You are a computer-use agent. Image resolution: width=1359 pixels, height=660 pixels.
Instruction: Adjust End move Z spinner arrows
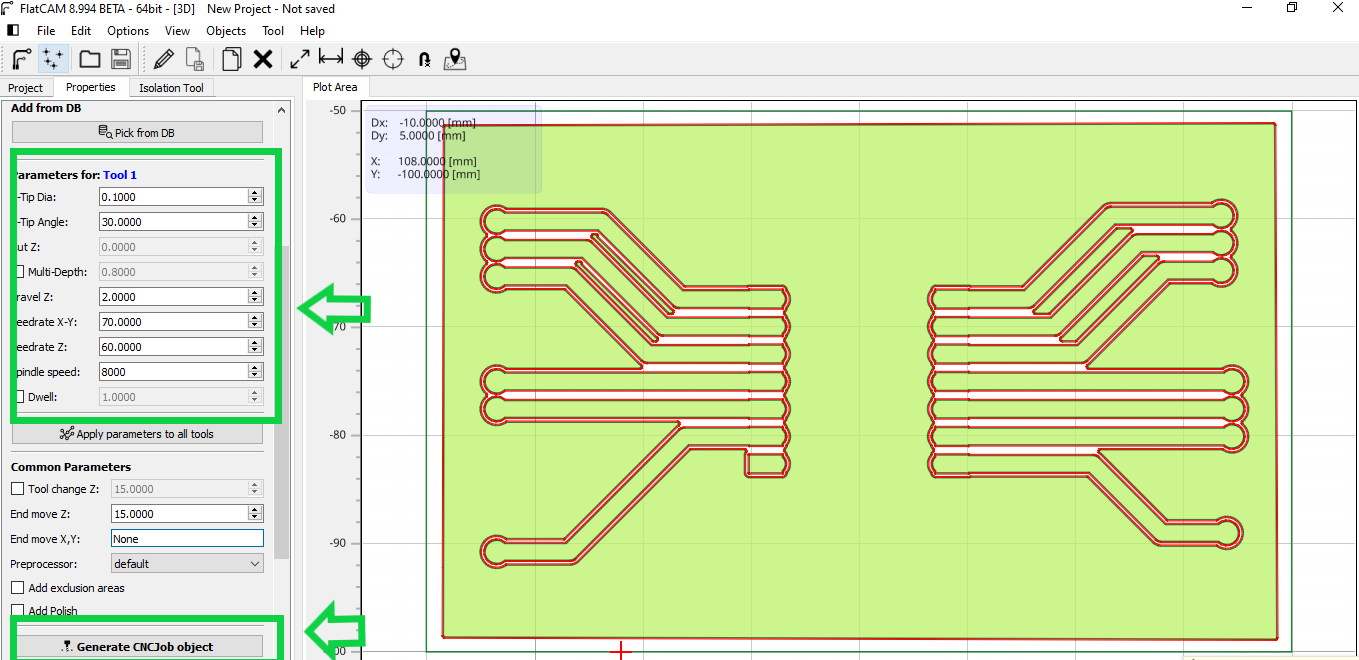click(x=255, y=513)
